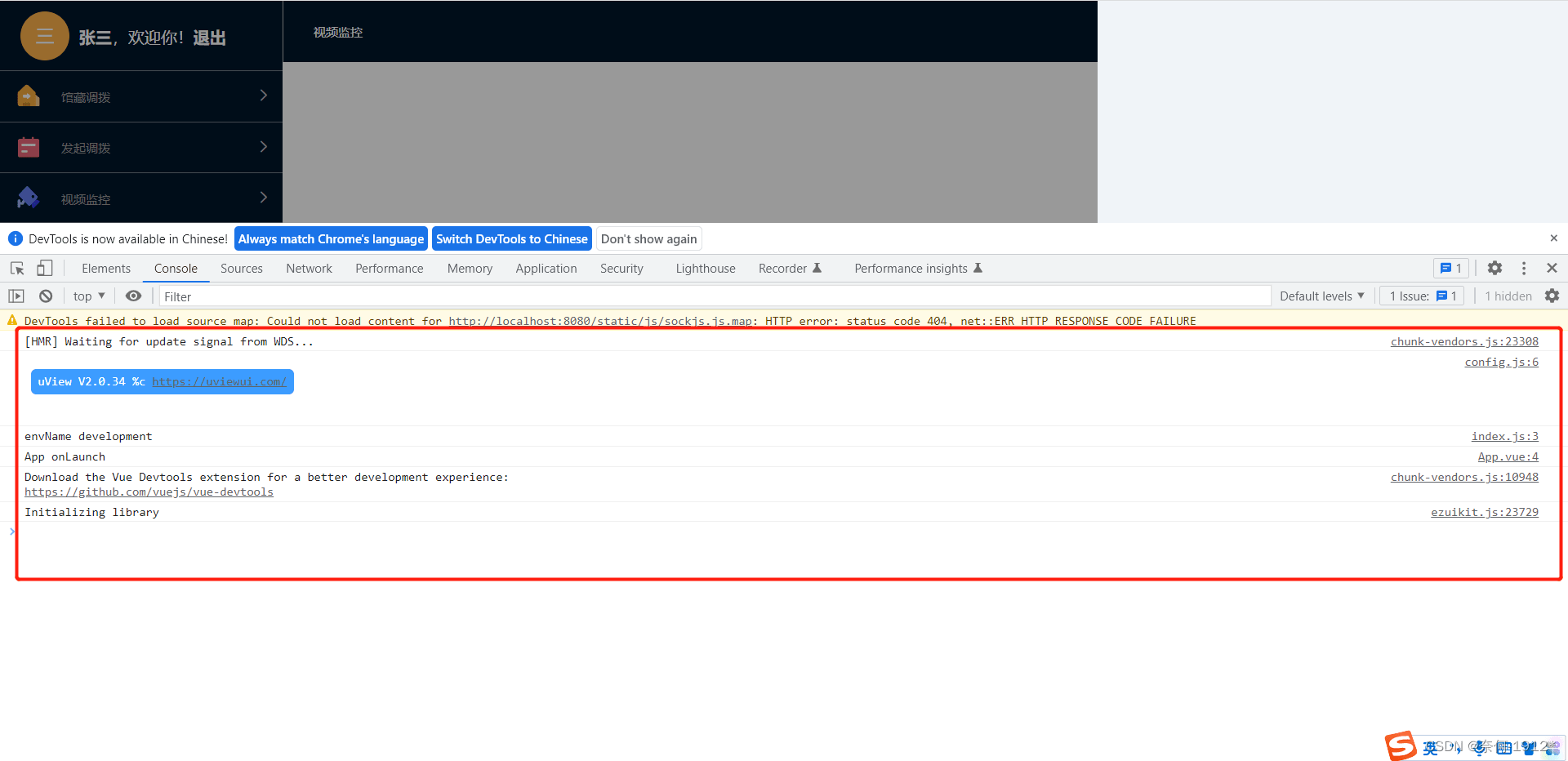Click the yellow warning triangle icon
The image size is (1568, 761).
[x=12, y=320]
